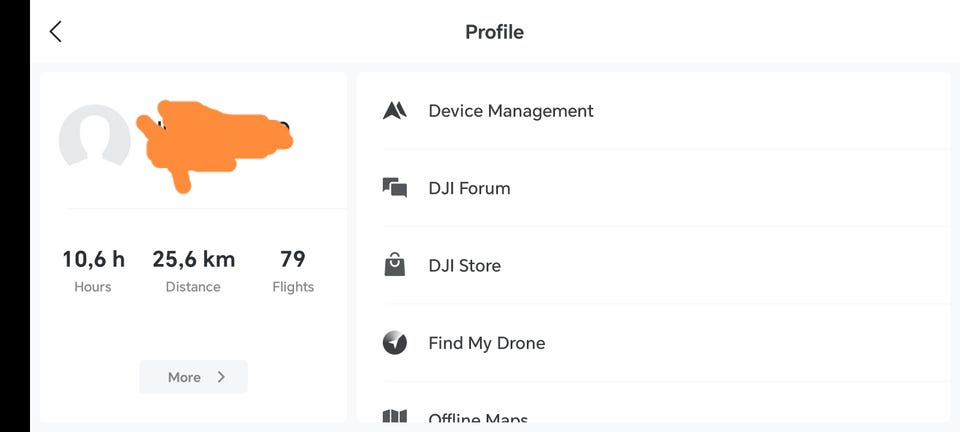960x432 pixels.
Task: Open the Offline Maps entry
Action: click(x=478, y=419)
